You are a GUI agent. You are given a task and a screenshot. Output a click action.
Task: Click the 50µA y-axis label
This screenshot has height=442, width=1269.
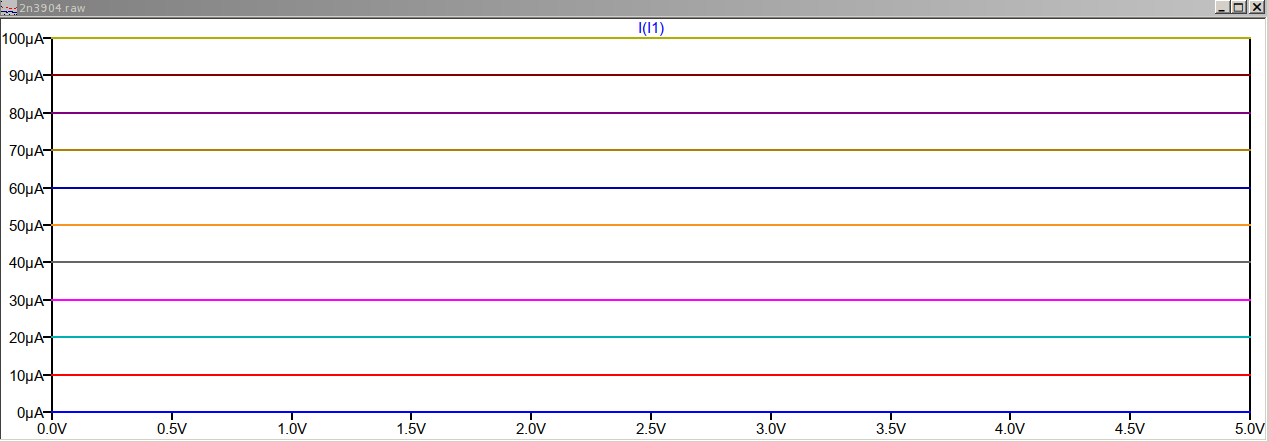pos(26,226)
